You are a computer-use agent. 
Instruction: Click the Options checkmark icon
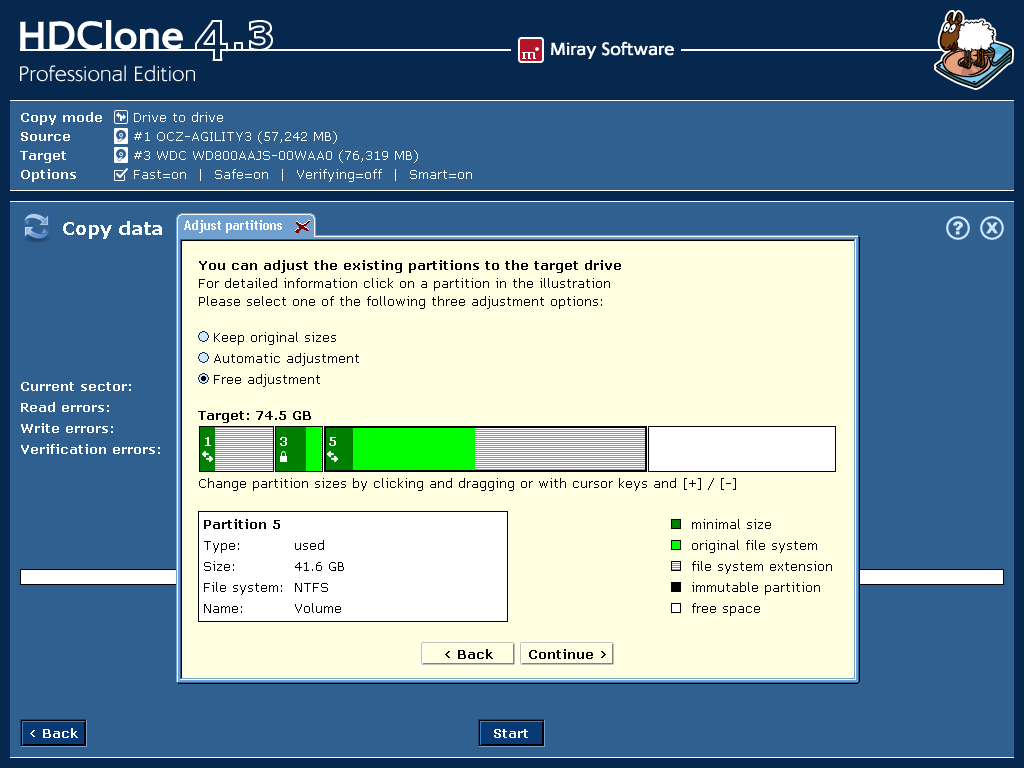(121, 174)
